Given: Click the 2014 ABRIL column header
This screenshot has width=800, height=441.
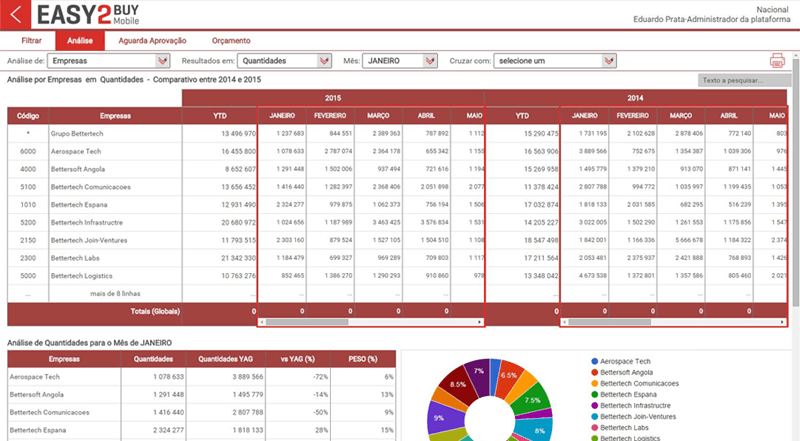Looking at the screenshot, I should pos(729,116).
